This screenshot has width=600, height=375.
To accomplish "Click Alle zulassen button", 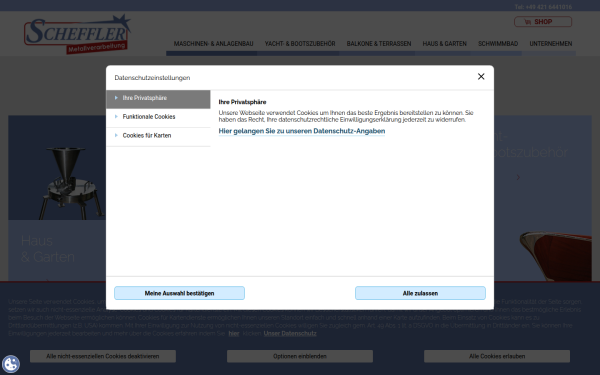I will [420, 293].
